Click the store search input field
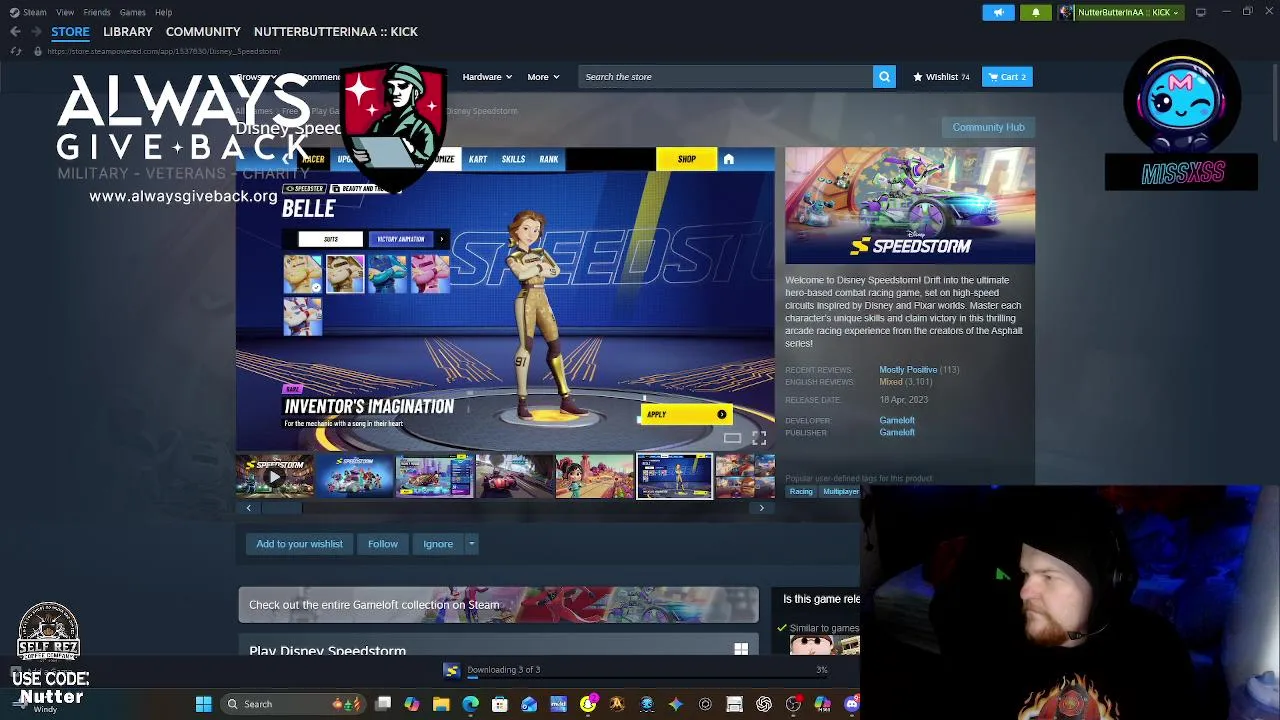The height and width of the screenshot is (720, 1280). 726,77
